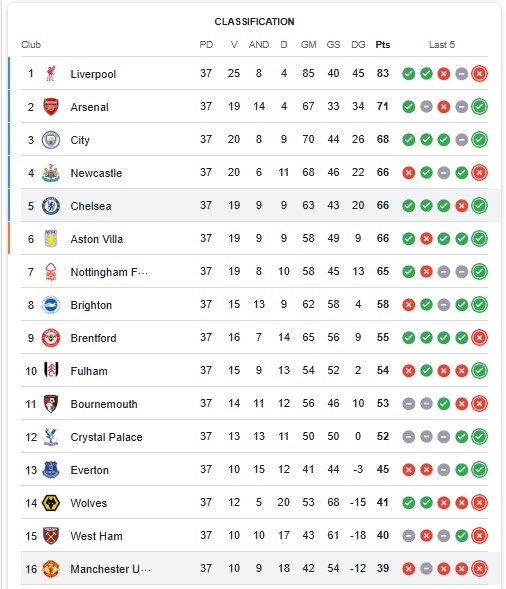Click the Liverpool club crest
The height and width of the screenshot is (589, 506).
[x=51, y=73]
